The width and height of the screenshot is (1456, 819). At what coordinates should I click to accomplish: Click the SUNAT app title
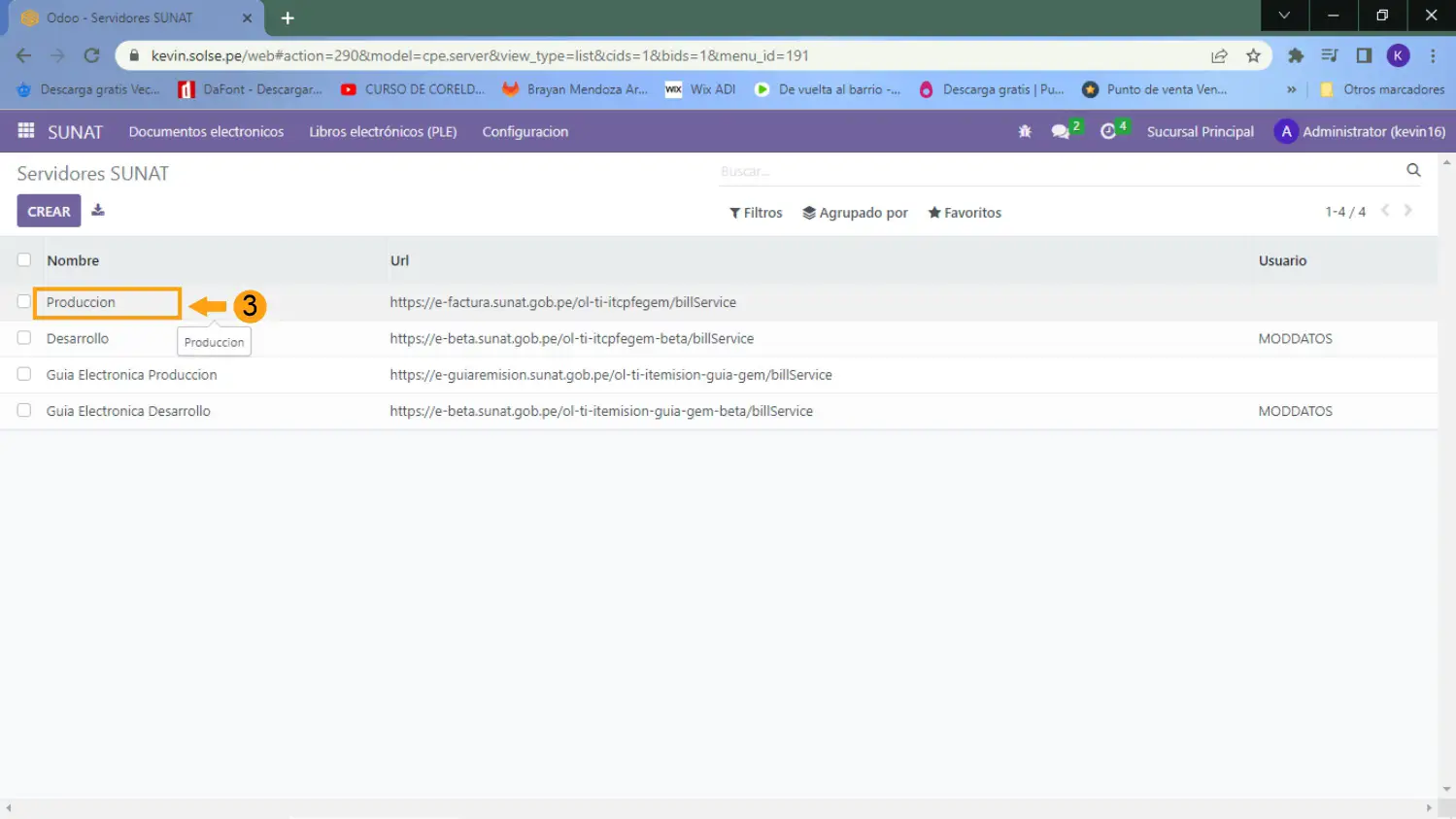coord(75,131)
